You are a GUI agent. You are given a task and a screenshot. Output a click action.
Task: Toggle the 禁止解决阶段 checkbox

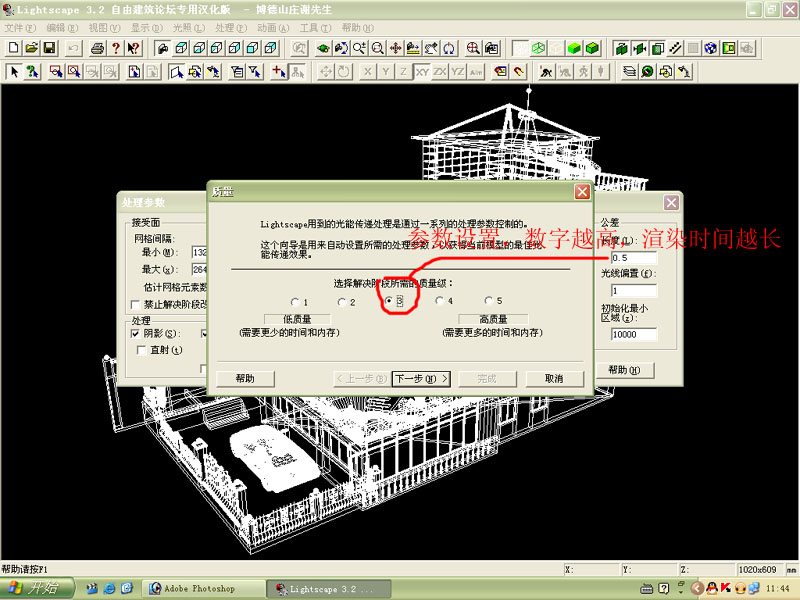pos(135,305)
